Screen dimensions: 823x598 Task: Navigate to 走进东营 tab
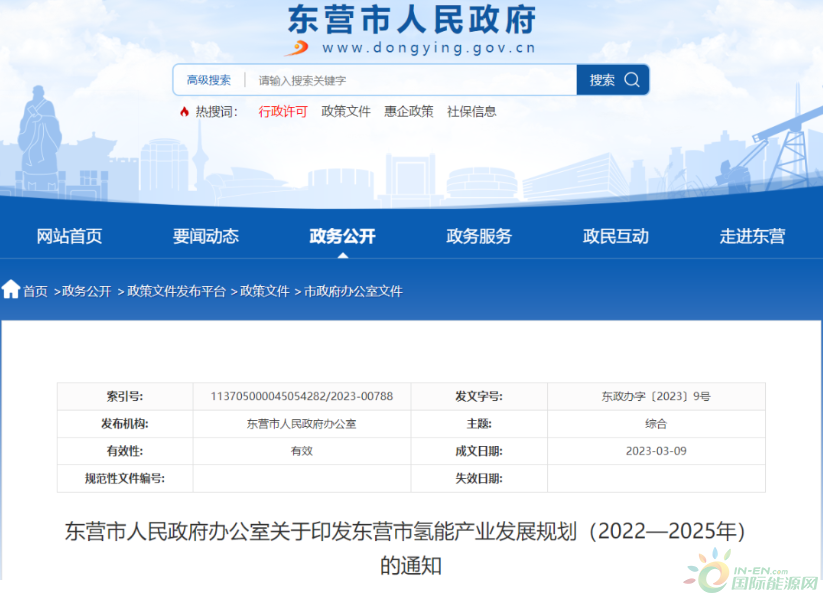click(x=752, y=236)
